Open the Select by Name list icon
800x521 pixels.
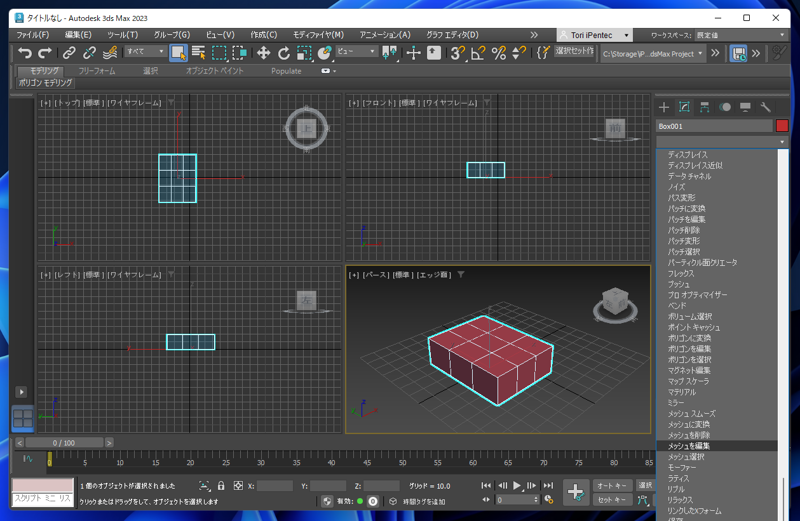click(198, 53)
